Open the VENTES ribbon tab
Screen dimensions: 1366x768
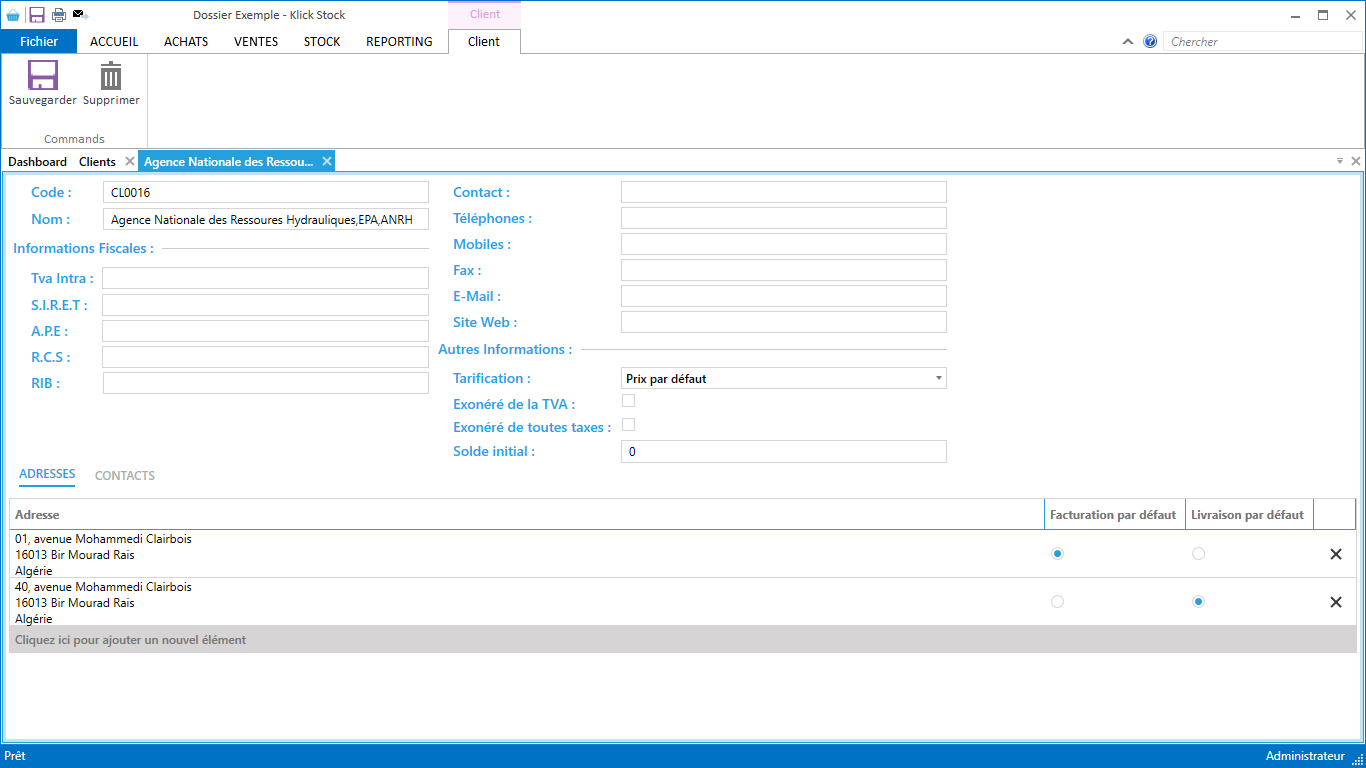[x=256, y=42]
